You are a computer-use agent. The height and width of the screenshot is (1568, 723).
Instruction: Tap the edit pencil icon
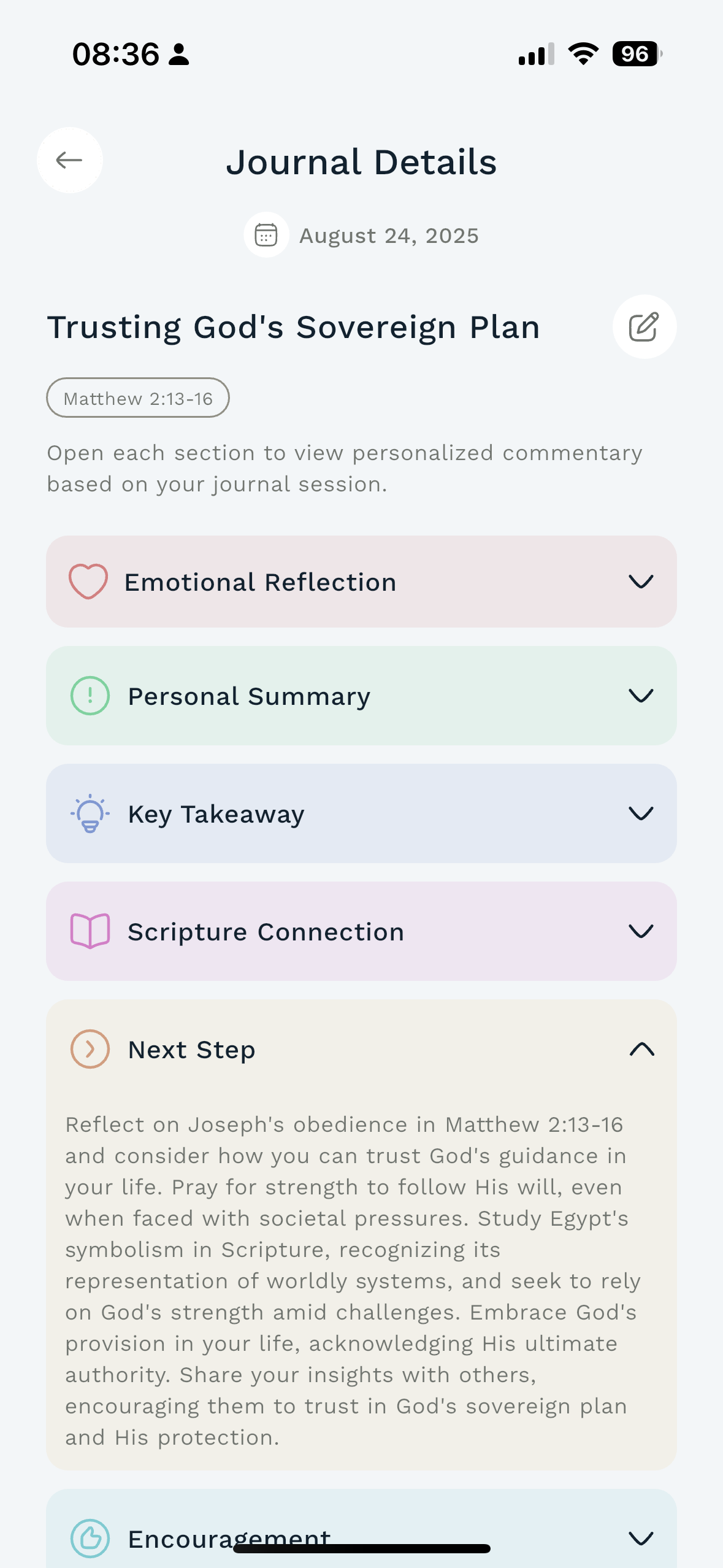[644, 326]
